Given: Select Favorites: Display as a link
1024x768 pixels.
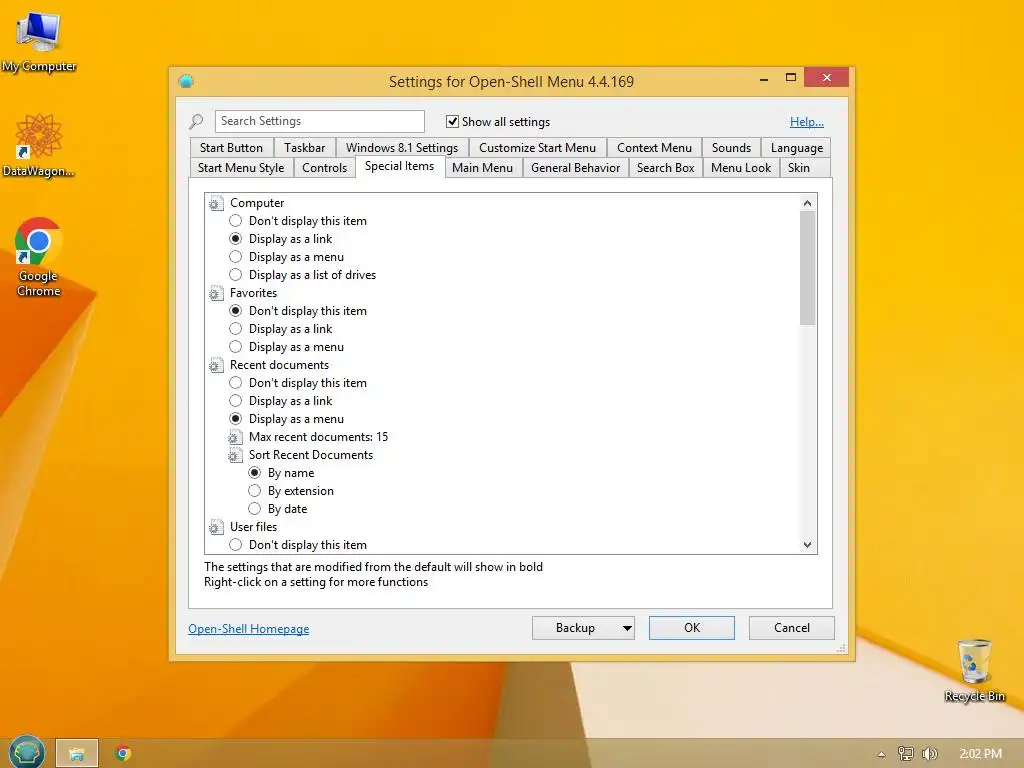Looking at the screenshot, I should [x=236, y=329].
